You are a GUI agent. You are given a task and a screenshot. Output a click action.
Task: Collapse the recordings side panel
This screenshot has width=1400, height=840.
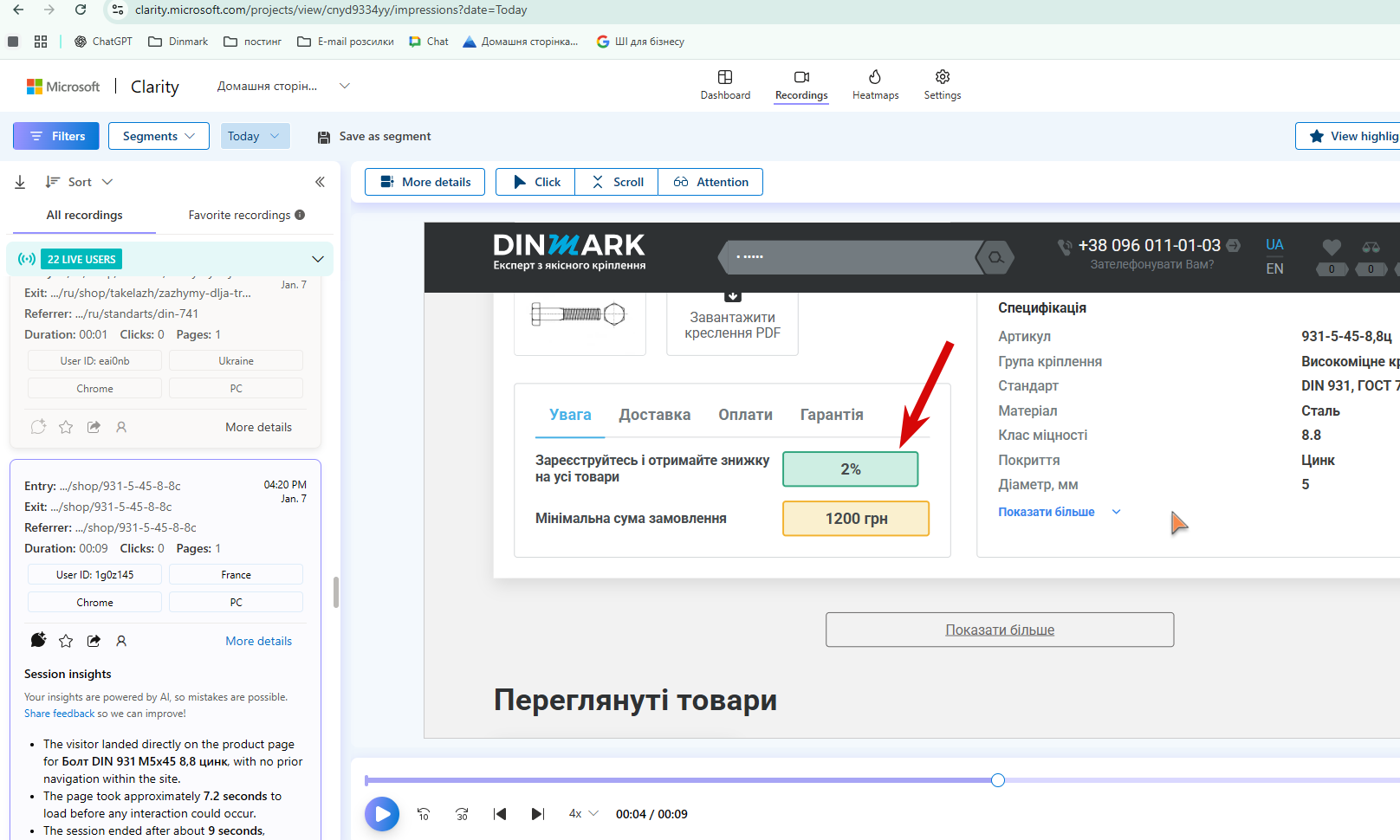320,182
